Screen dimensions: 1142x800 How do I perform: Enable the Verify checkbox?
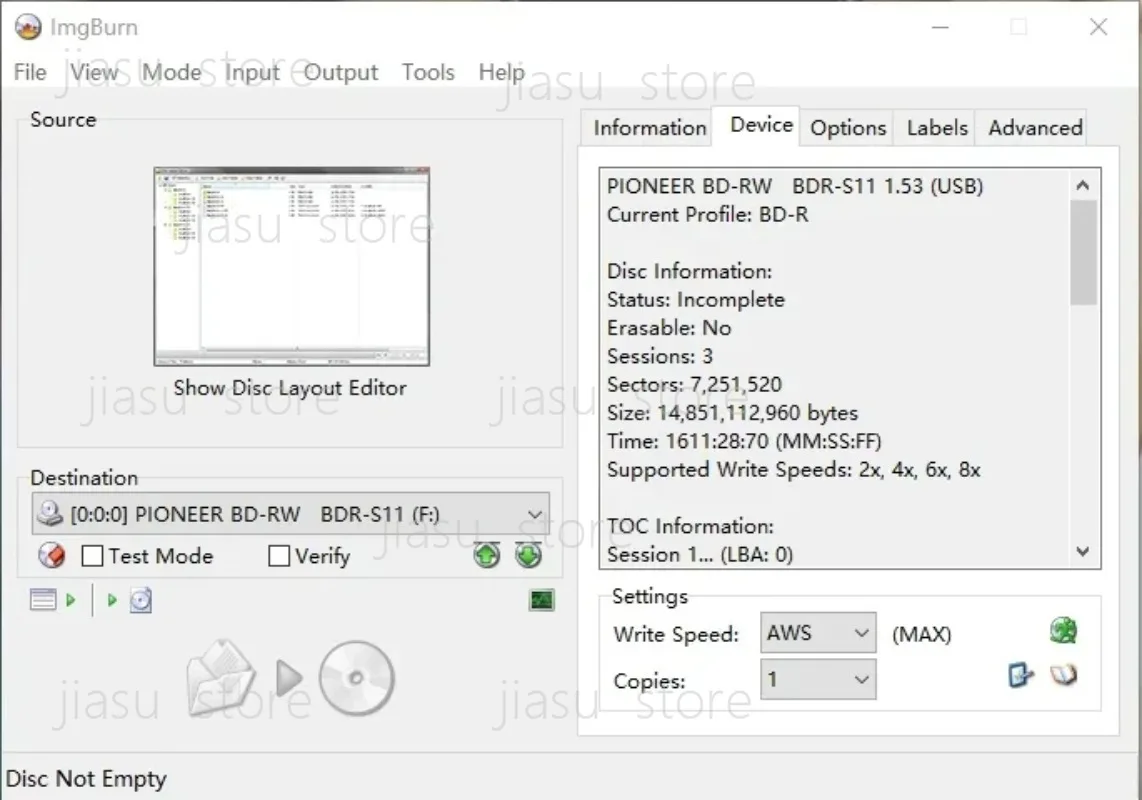coord(279,556)
